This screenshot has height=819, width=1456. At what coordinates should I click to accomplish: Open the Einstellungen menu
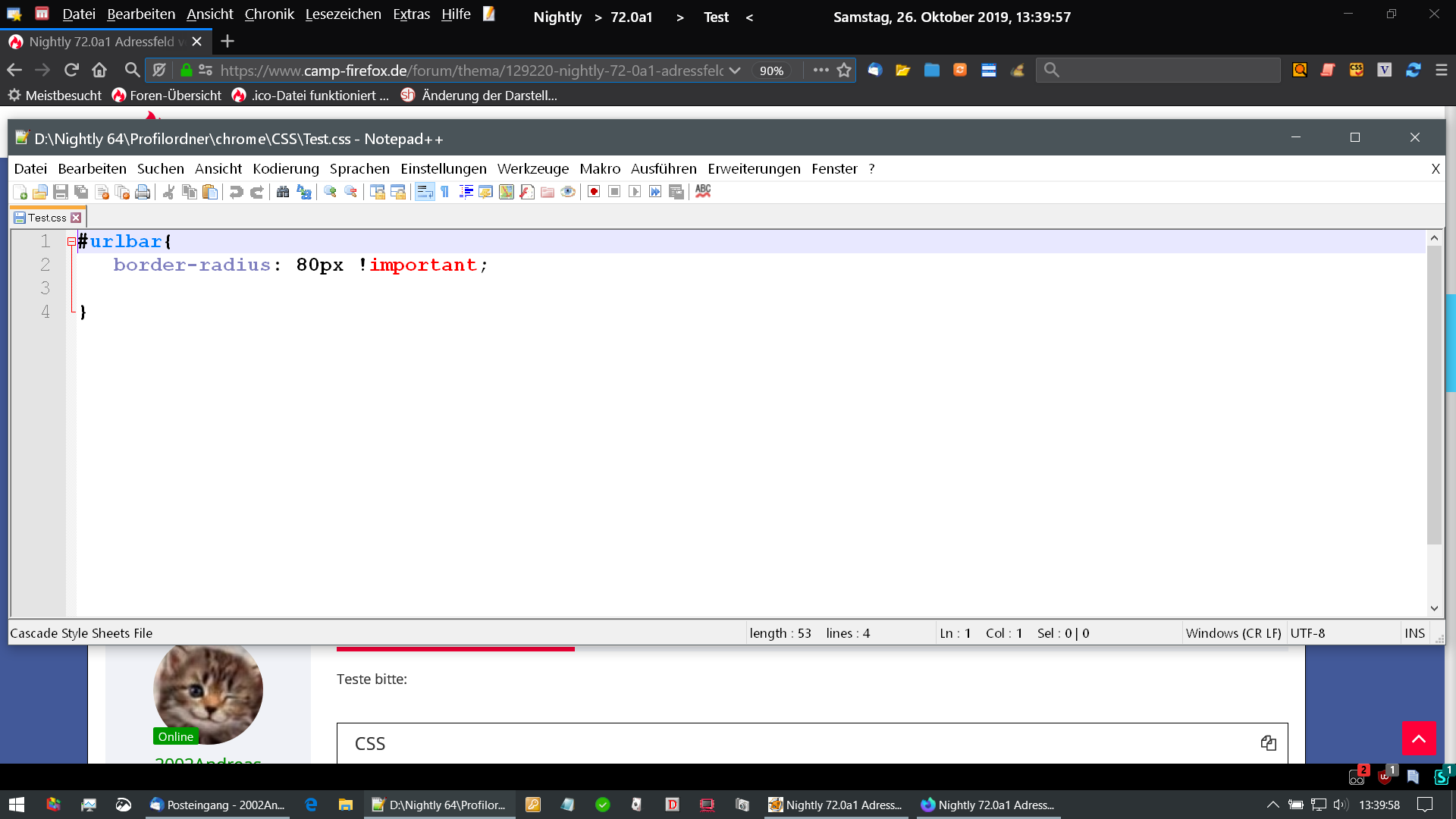443,169
